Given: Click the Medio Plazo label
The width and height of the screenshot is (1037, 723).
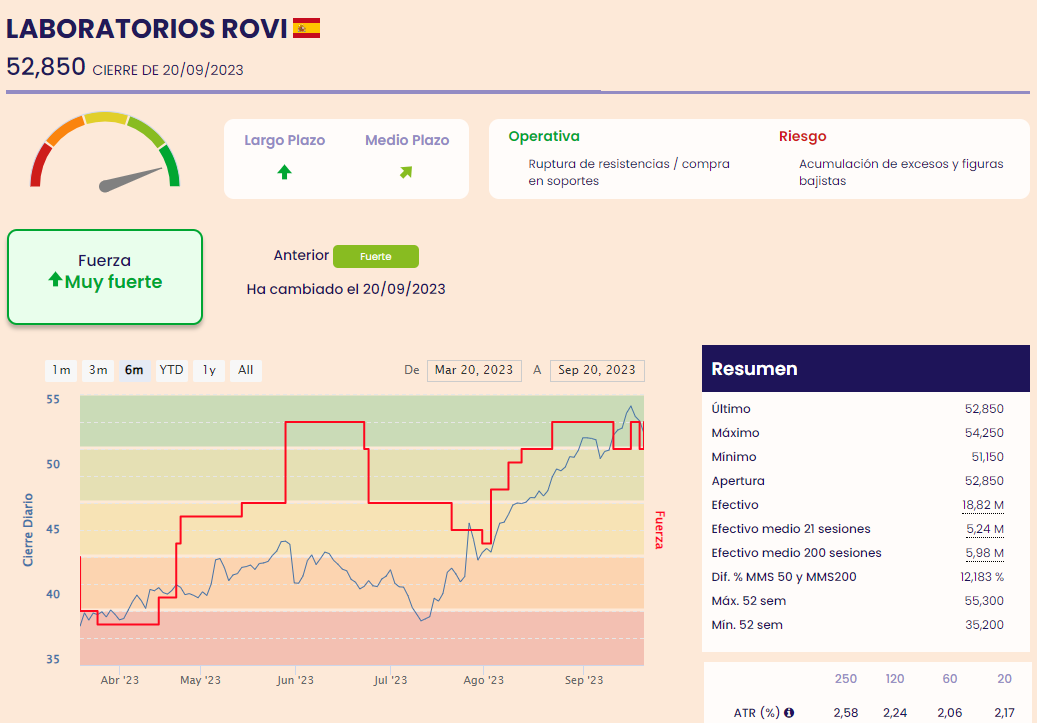Looking at the screenshot, I should pyautogui.click(x=407, y=140).
